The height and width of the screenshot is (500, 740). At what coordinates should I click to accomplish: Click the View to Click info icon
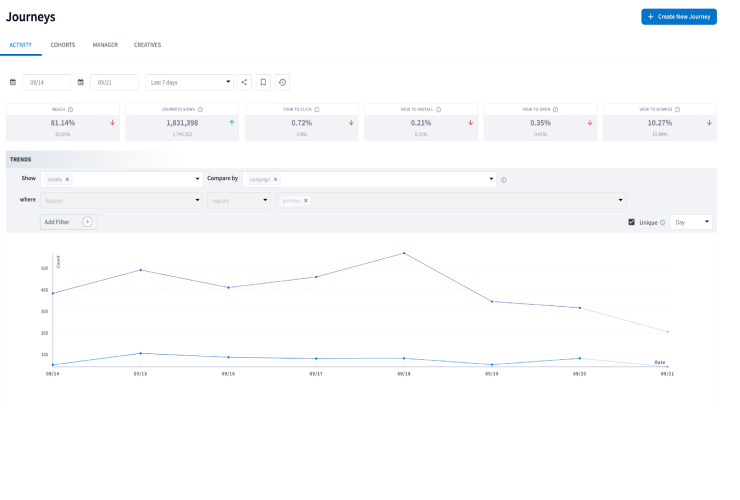click(x=317, y=110)
